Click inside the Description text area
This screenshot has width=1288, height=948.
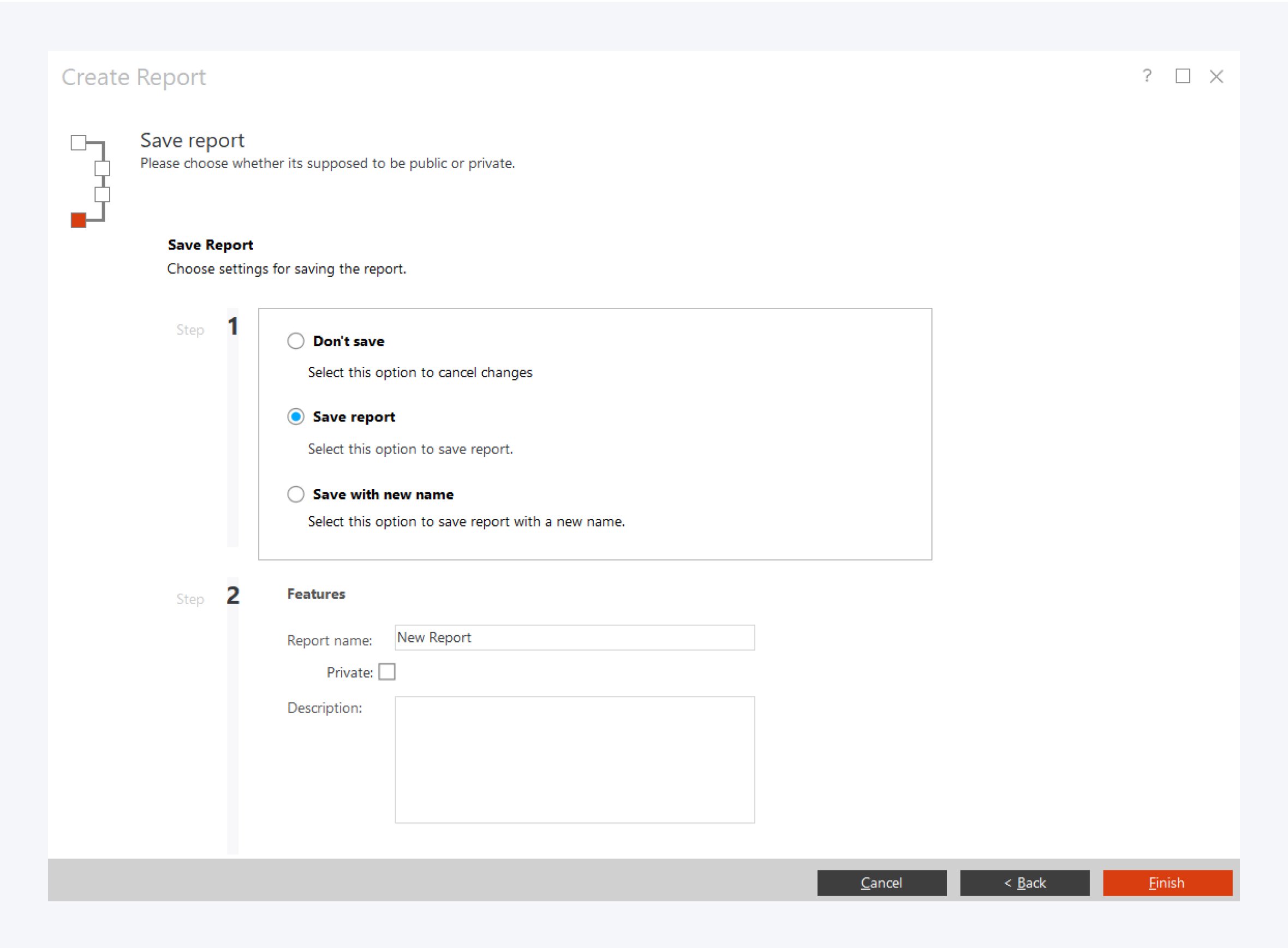[574, 759]
